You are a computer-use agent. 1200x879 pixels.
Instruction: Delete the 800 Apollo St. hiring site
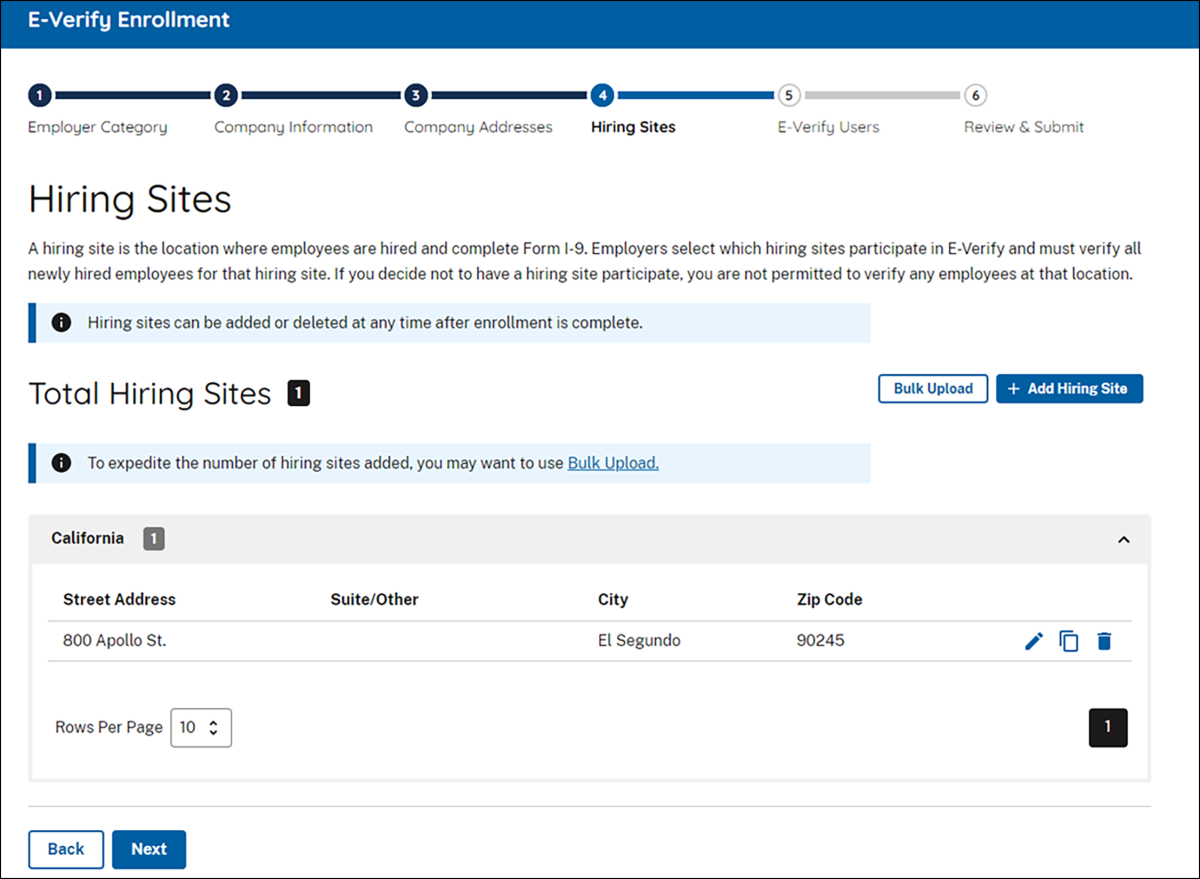coord(1104,641)
